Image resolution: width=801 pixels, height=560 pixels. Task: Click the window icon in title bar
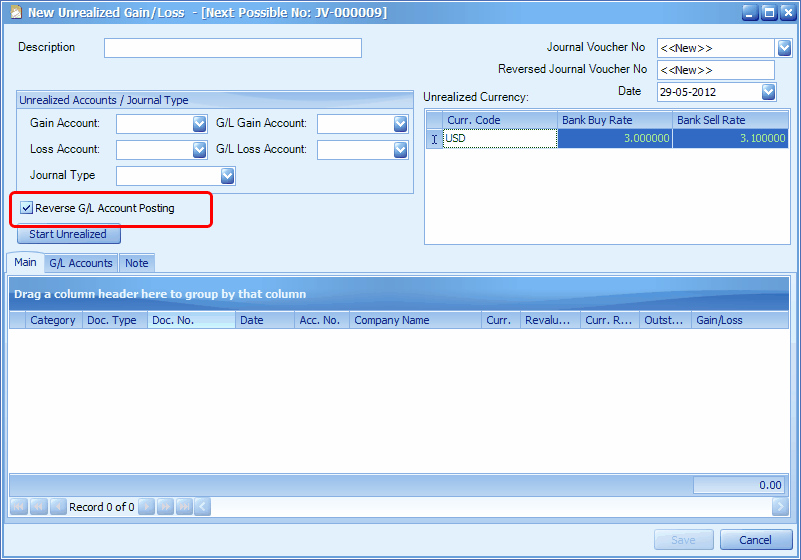[x=15, y=13]
